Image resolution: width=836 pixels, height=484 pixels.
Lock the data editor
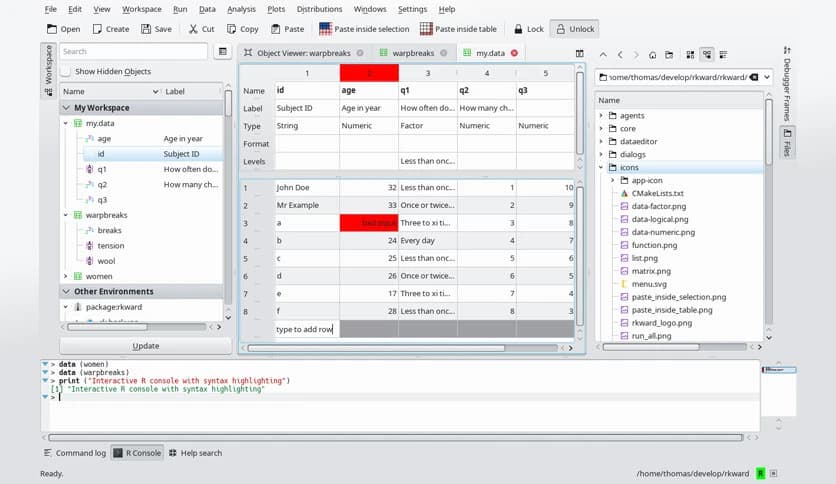tap(528, 29)
